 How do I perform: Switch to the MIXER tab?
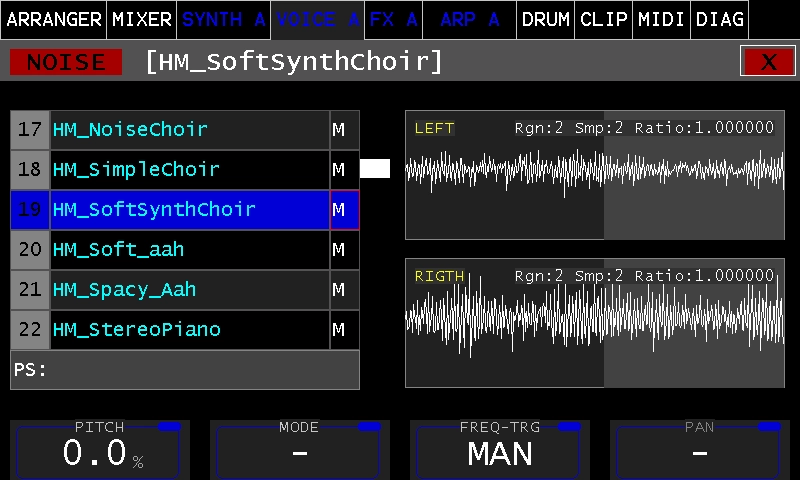point(141,20)
